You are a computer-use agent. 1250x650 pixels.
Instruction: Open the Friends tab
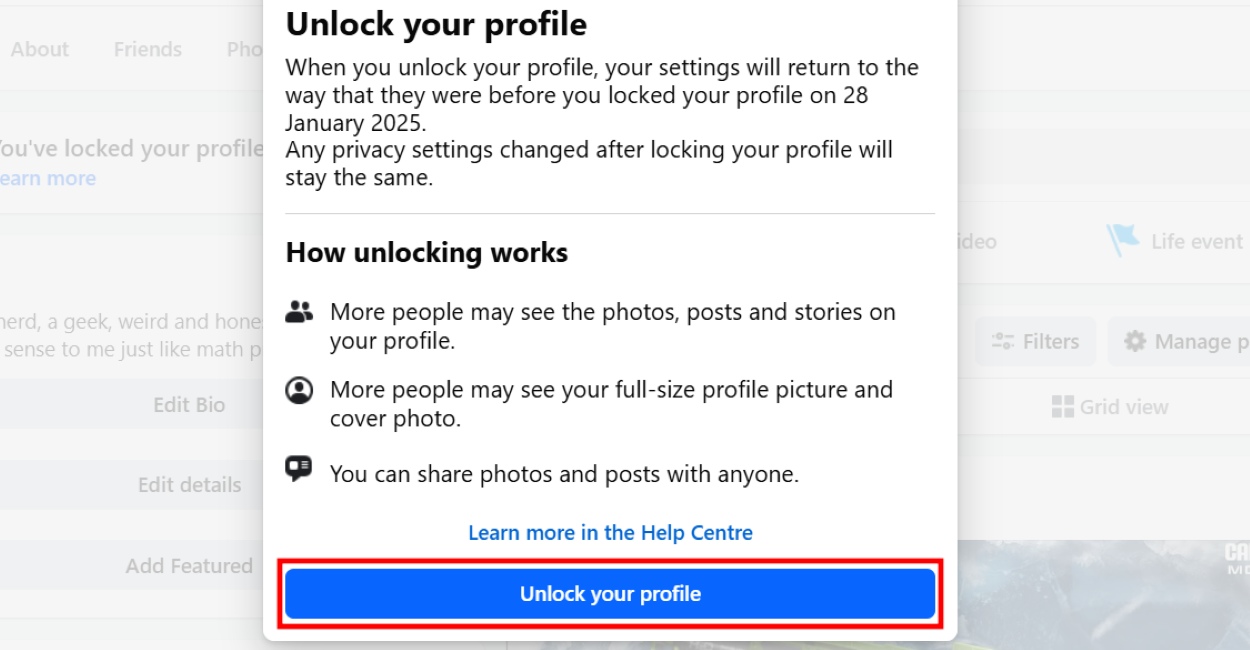pyautogui.click(x=147, y=48)
